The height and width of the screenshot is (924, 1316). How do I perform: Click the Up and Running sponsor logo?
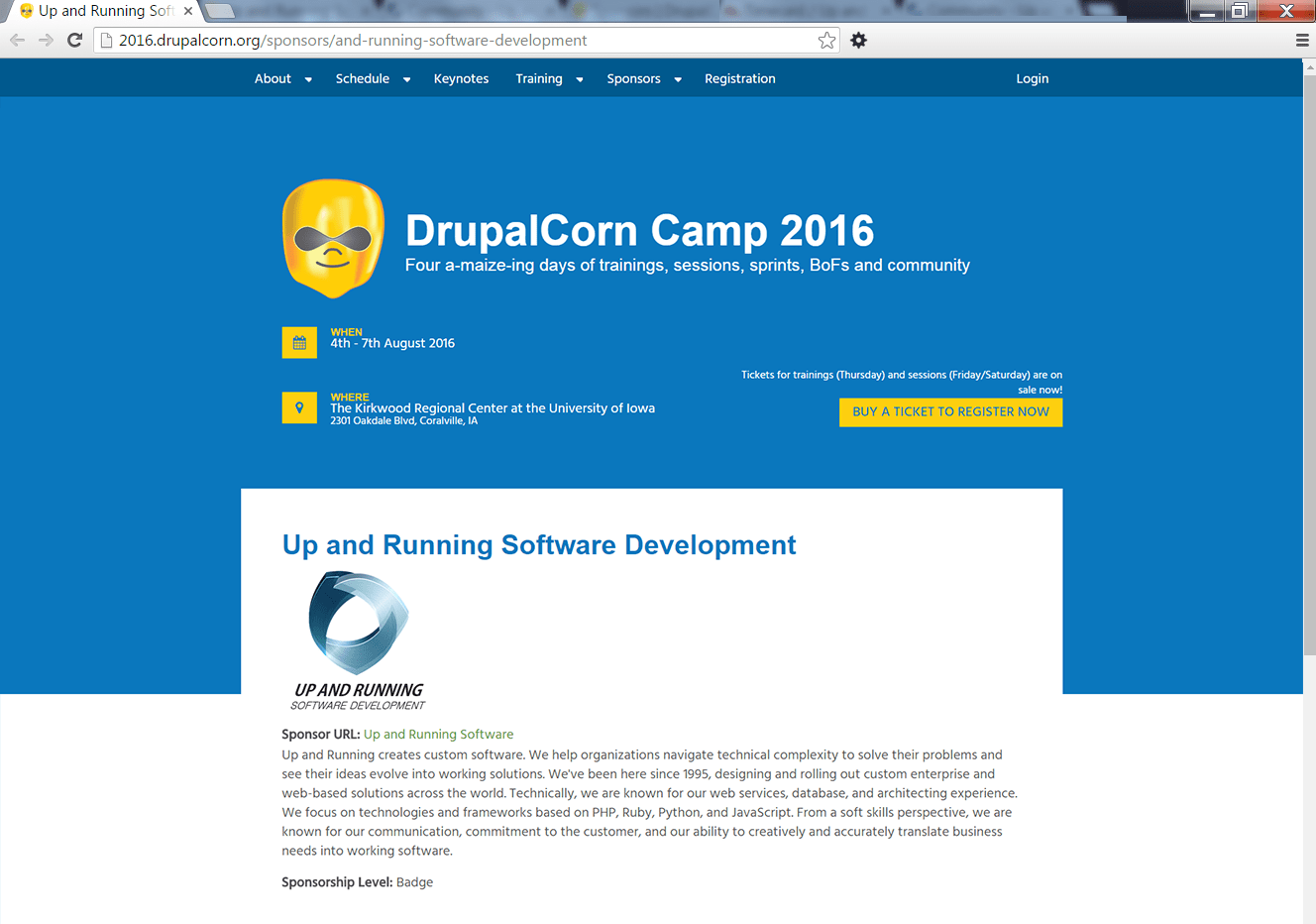tap(358, 640)
